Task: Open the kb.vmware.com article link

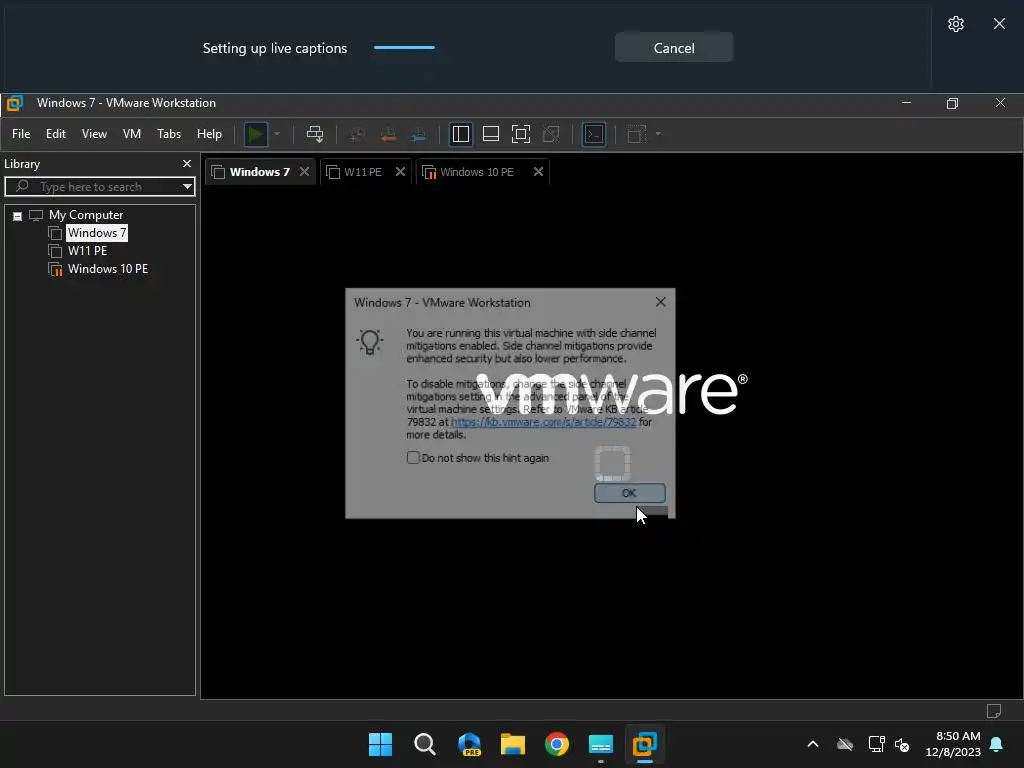Action: coord(543,422)
